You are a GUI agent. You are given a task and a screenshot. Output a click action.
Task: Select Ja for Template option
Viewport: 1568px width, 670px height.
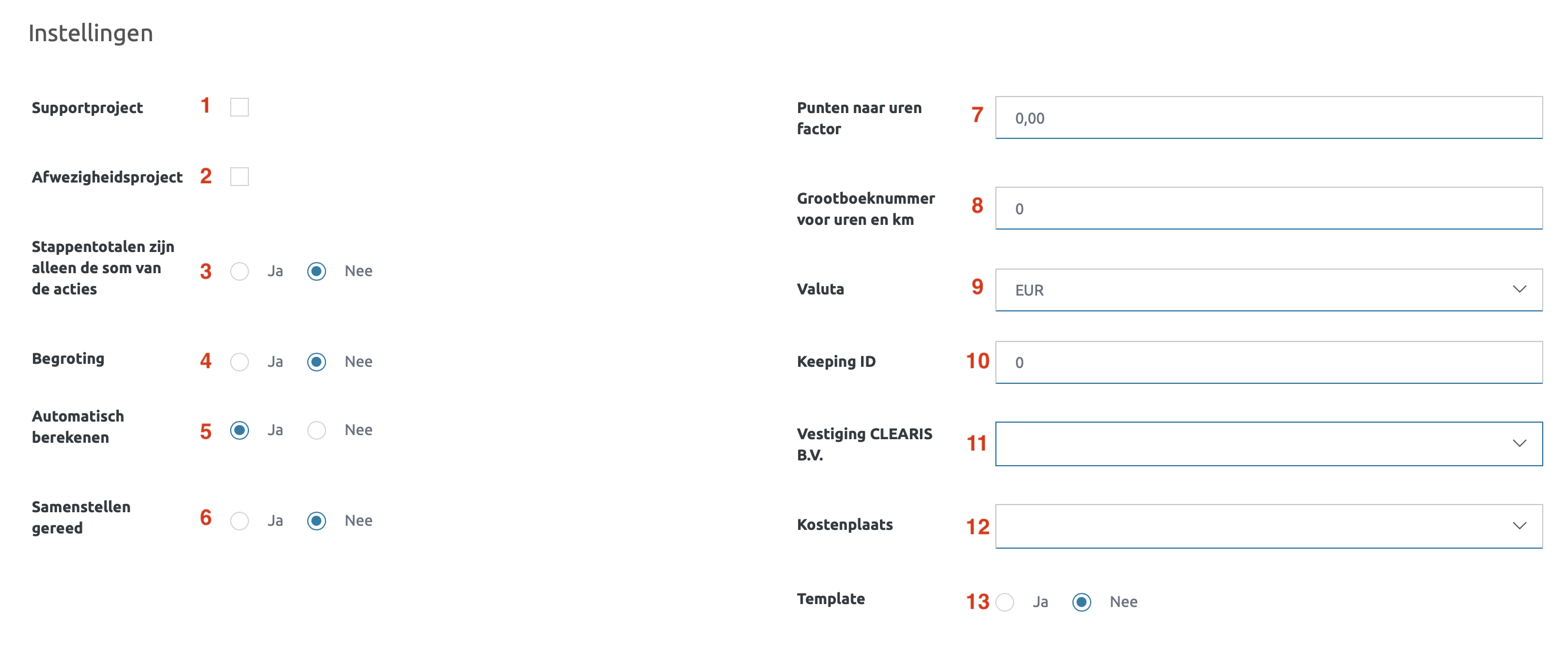tap(1005, 602)
